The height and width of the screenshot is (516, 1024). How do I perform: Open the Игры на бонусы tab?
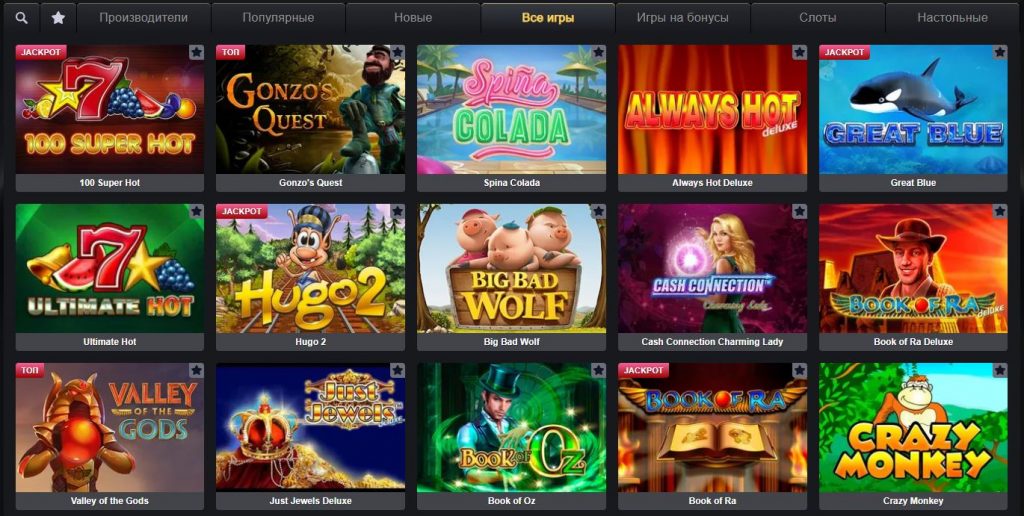point(682,18)
